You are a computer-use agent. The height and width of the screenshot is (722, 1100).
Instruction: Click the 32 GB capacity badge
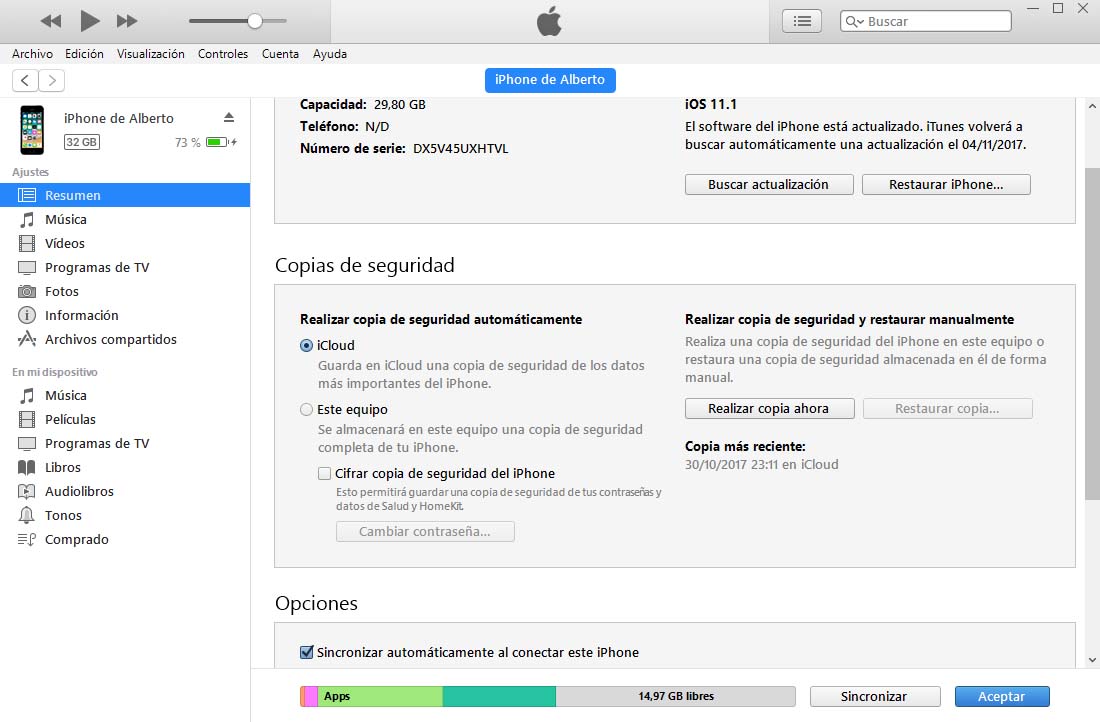coord(81,142)
